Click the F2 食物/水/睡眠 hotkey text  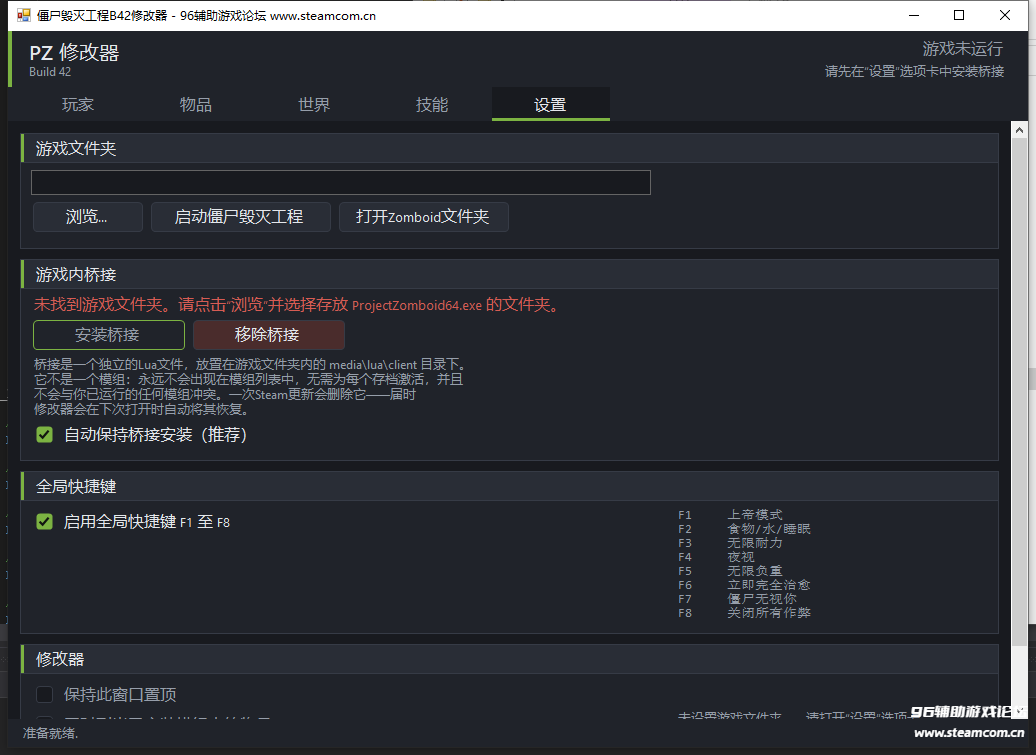point(744,528)
